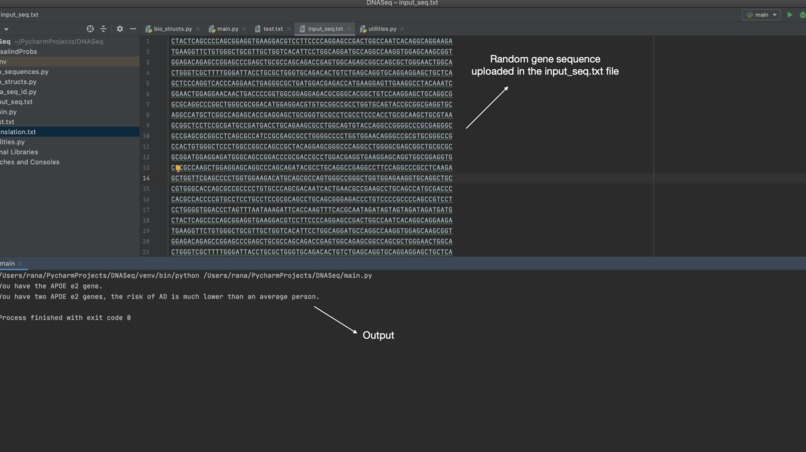Click sequence line 8 starting AGGCCATGCTCG
This screenshot has width=806, height=452.
pyautogui.click(x=312, y=115)
